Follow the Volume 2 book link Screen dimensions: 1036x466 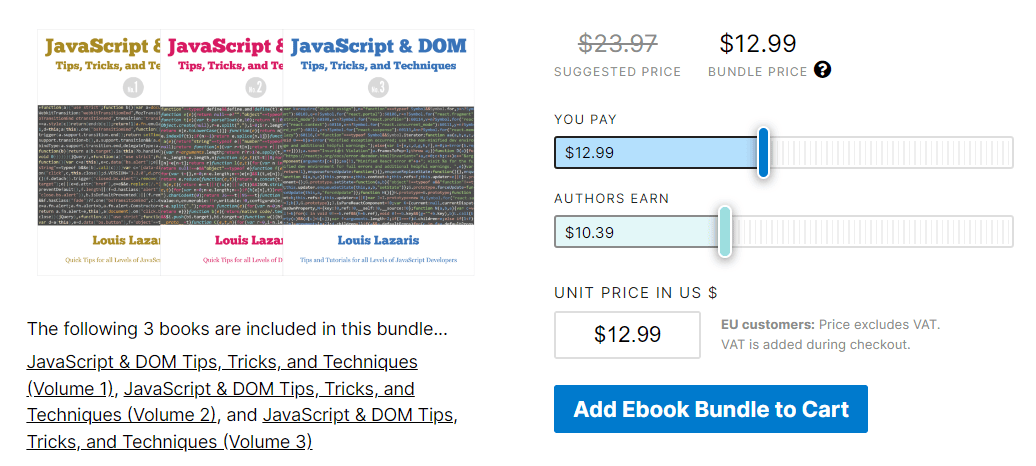point(268,388)
